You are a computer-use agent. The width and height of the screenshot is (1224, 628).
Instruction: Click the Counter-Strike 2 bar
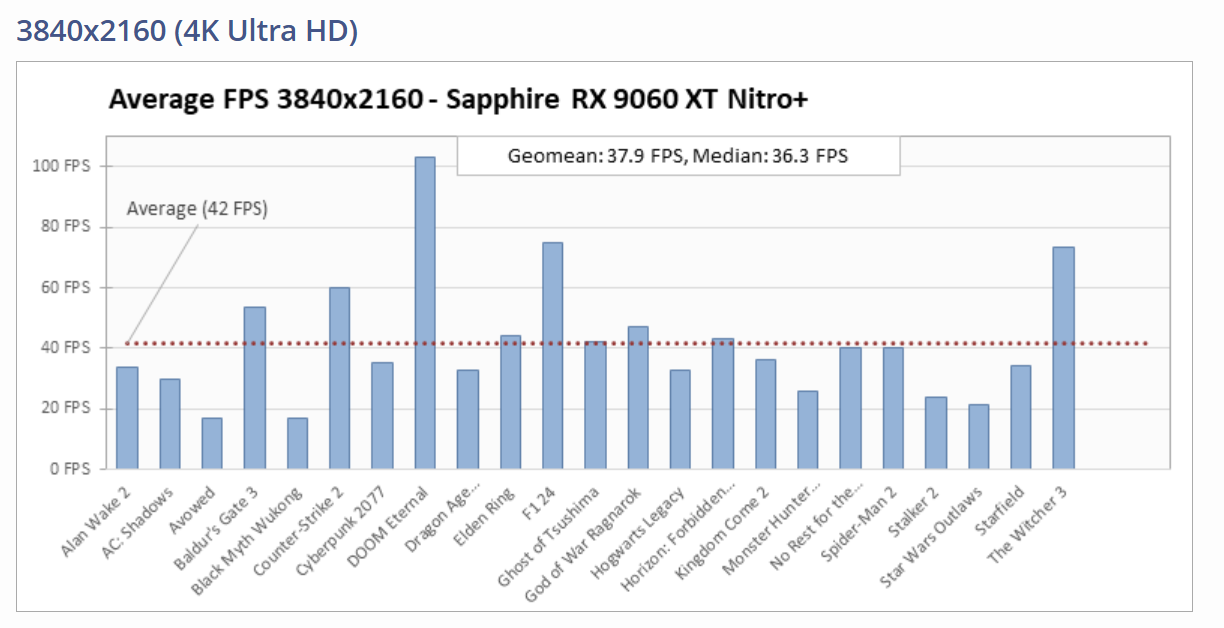[340, 378]
